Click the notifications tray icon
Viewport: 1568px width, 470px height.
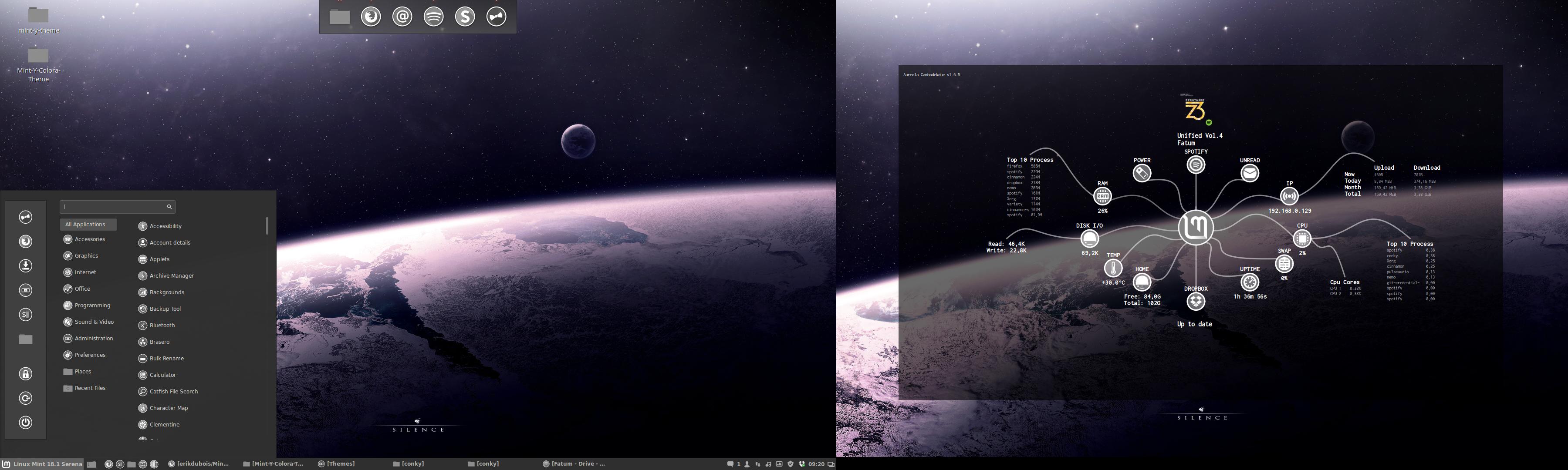(x=730, y=464)
